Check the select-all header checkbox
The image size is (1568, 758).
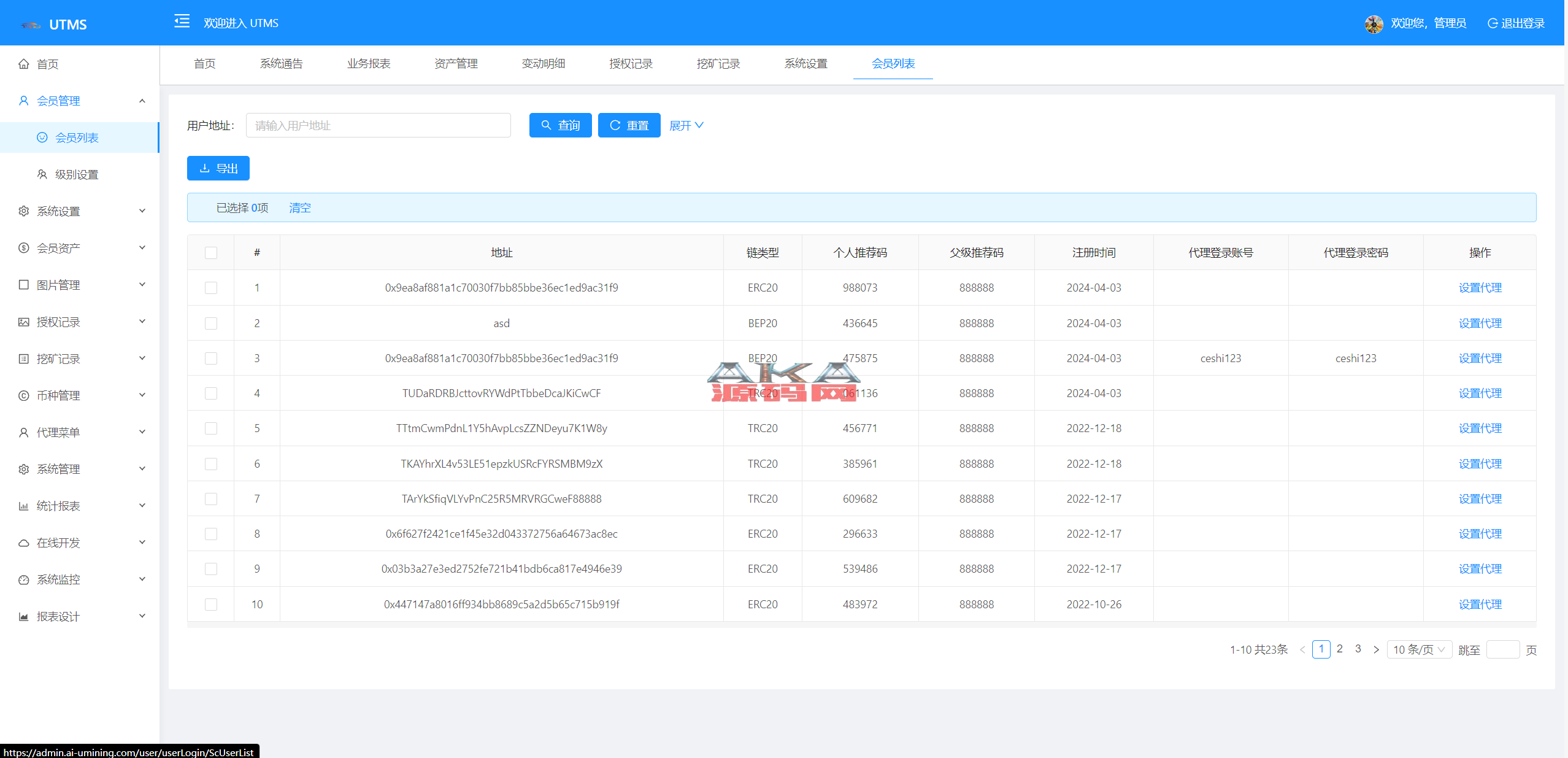pyautogui.click(x=211, y=253)
